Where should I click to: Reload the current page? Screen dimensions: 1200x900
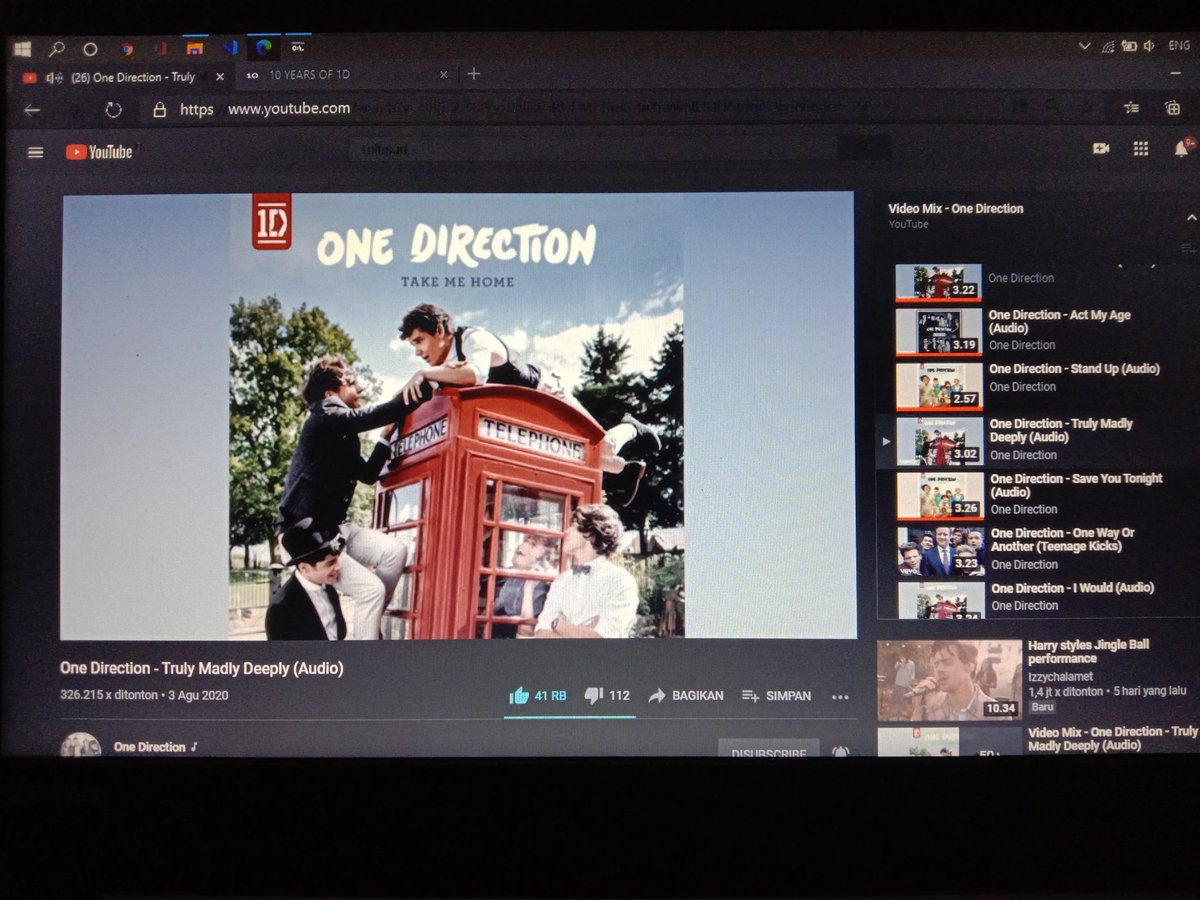[x=113, y=110]
